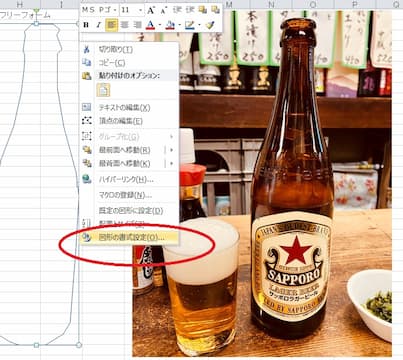The width and height of the screenshot is (403, 360).
Task: Choose マクロの登録(N)... entry
Action: pos(125,195)
